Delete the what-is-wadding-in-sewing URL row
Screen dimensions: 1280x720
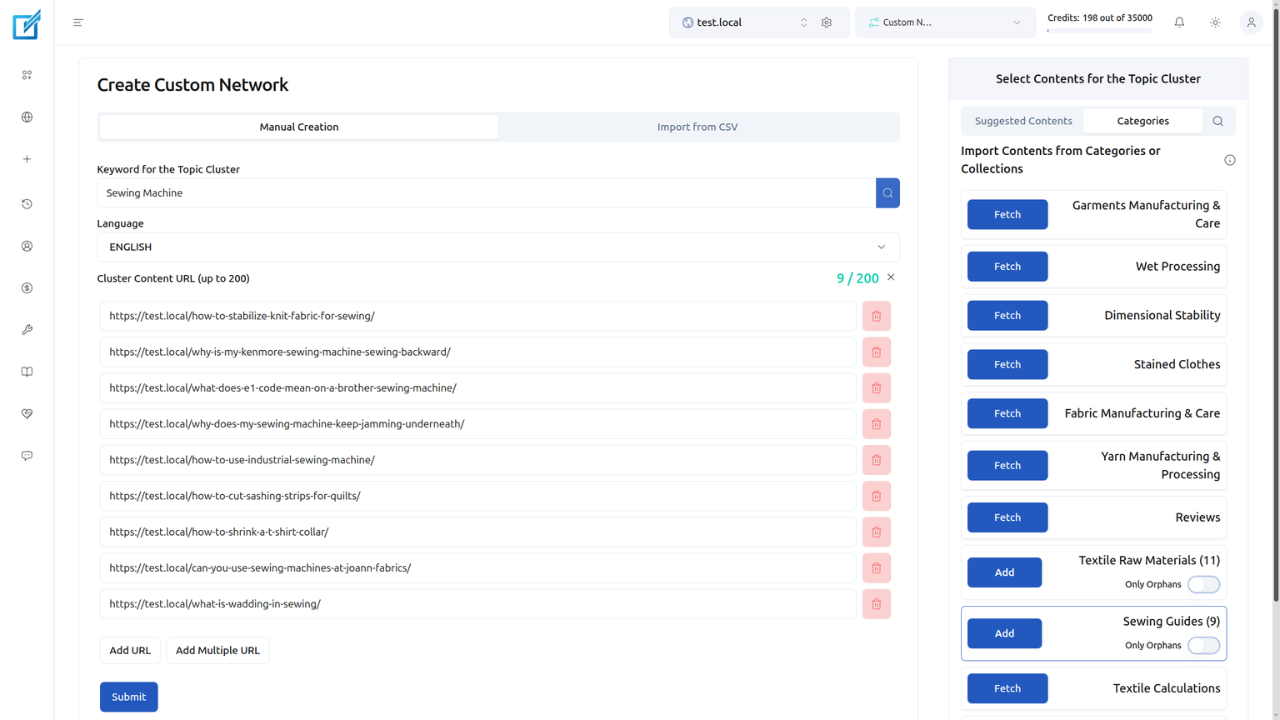pos(876,604)
